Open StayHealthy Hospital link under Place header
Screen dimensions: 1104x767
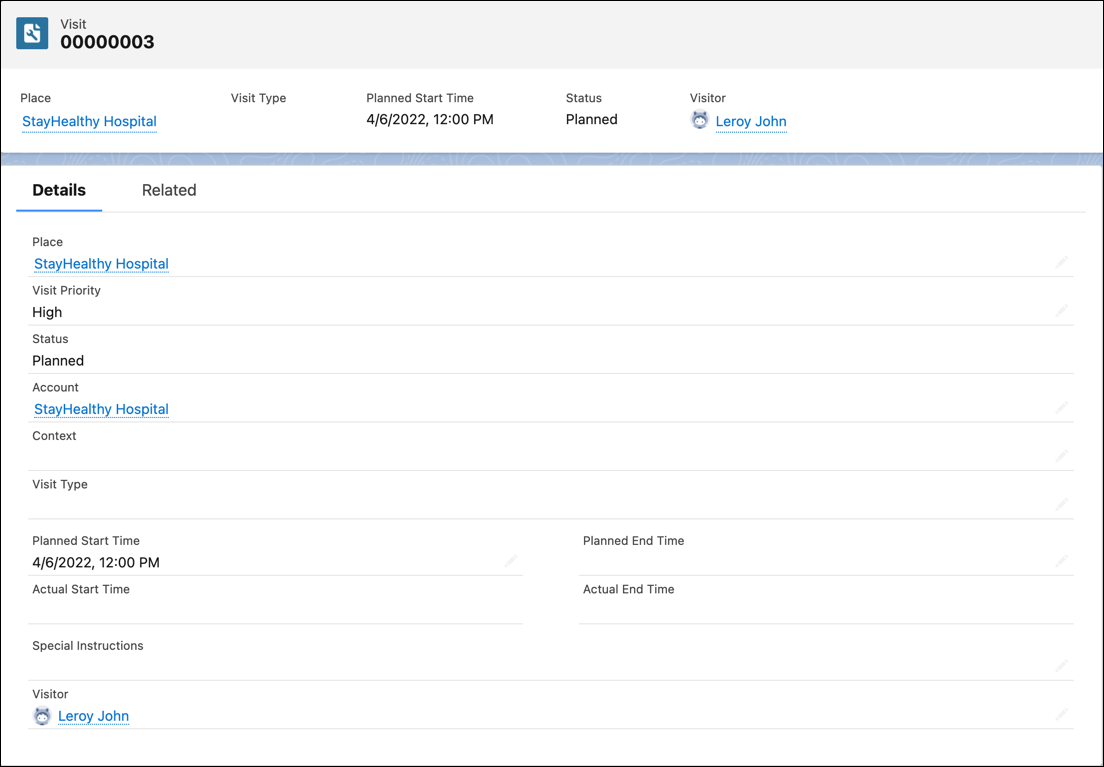point(89,121)
